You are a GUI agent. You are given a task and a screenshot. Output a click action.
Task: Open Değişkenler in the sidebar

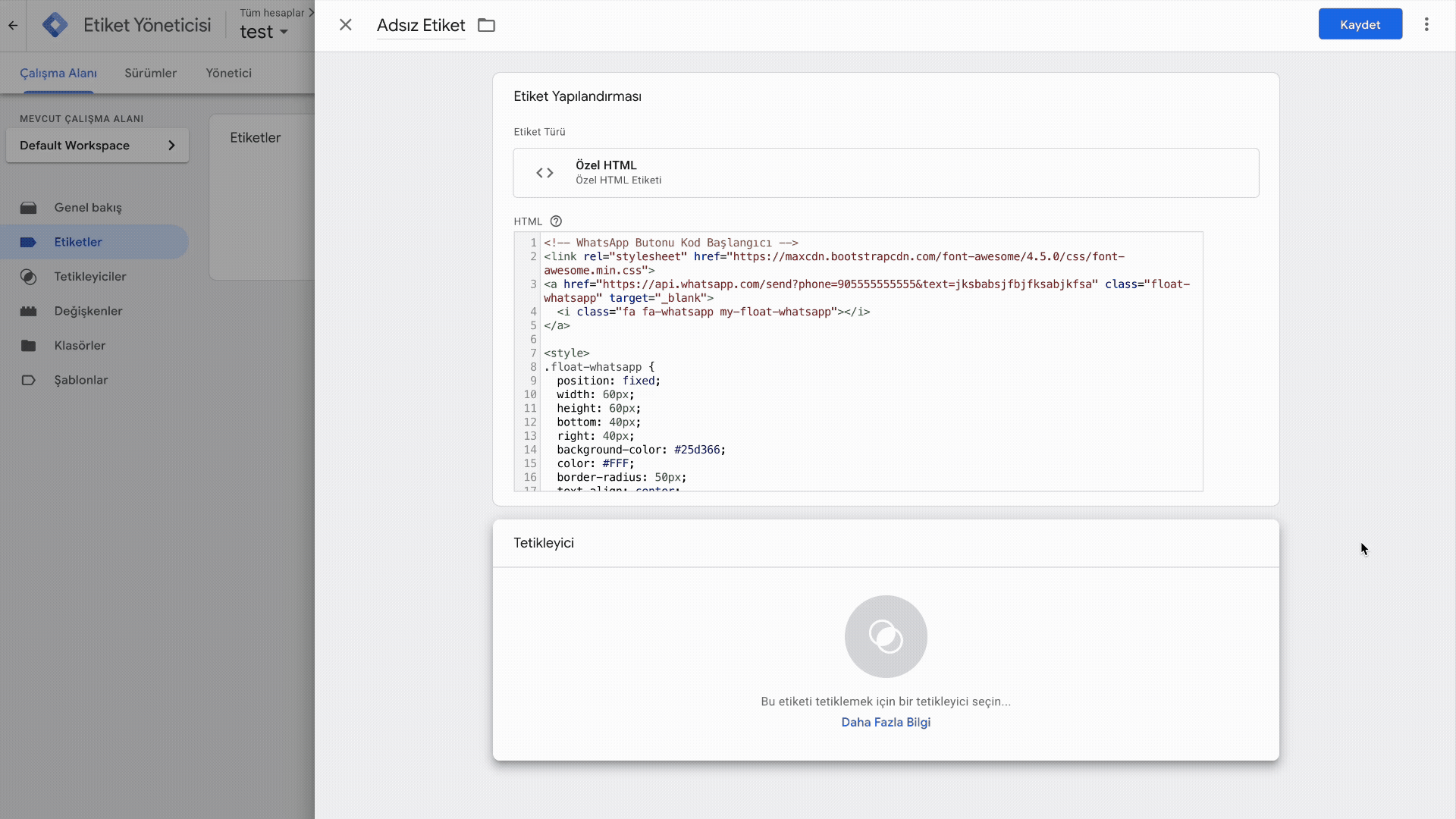tap(88, 311)
